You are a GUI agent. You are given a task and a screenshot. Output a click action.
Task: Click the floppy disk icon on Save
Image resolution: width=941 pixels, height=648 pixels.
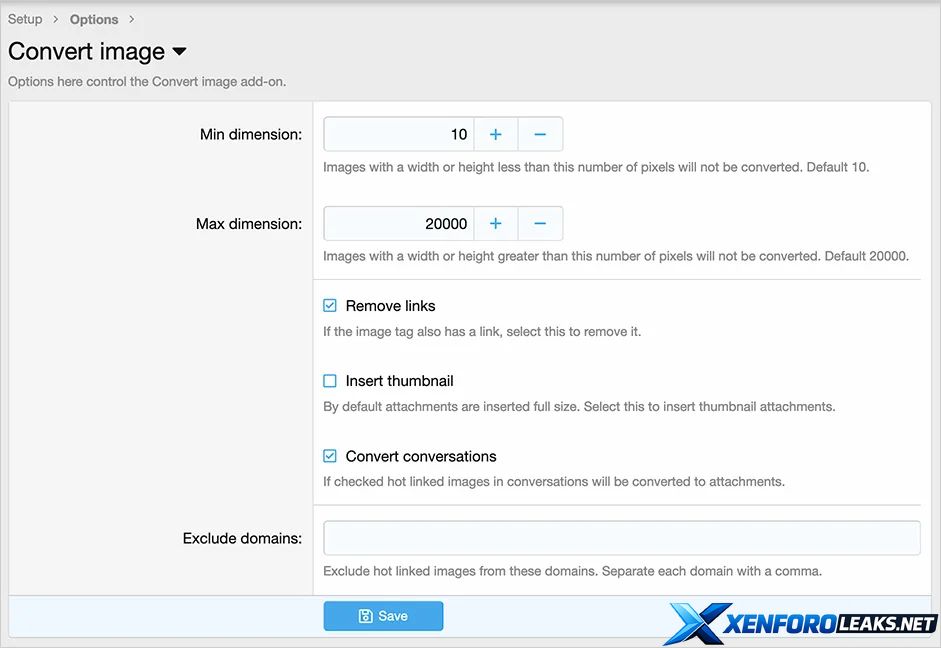click(x=365, y=616)
